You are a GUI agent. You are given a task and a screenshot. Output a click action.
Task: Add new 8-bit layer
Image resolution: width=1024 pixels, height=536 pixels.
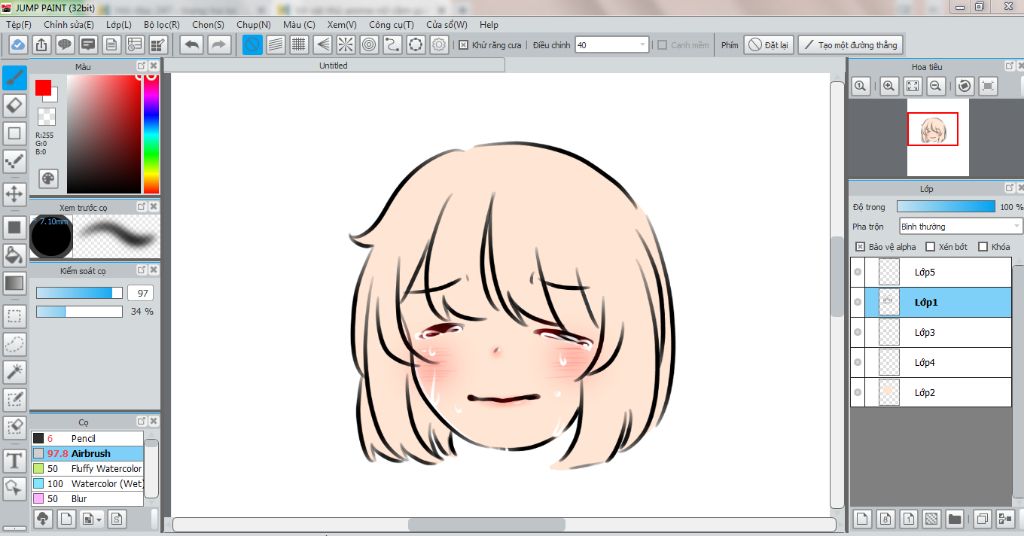[x=886, y=519]
